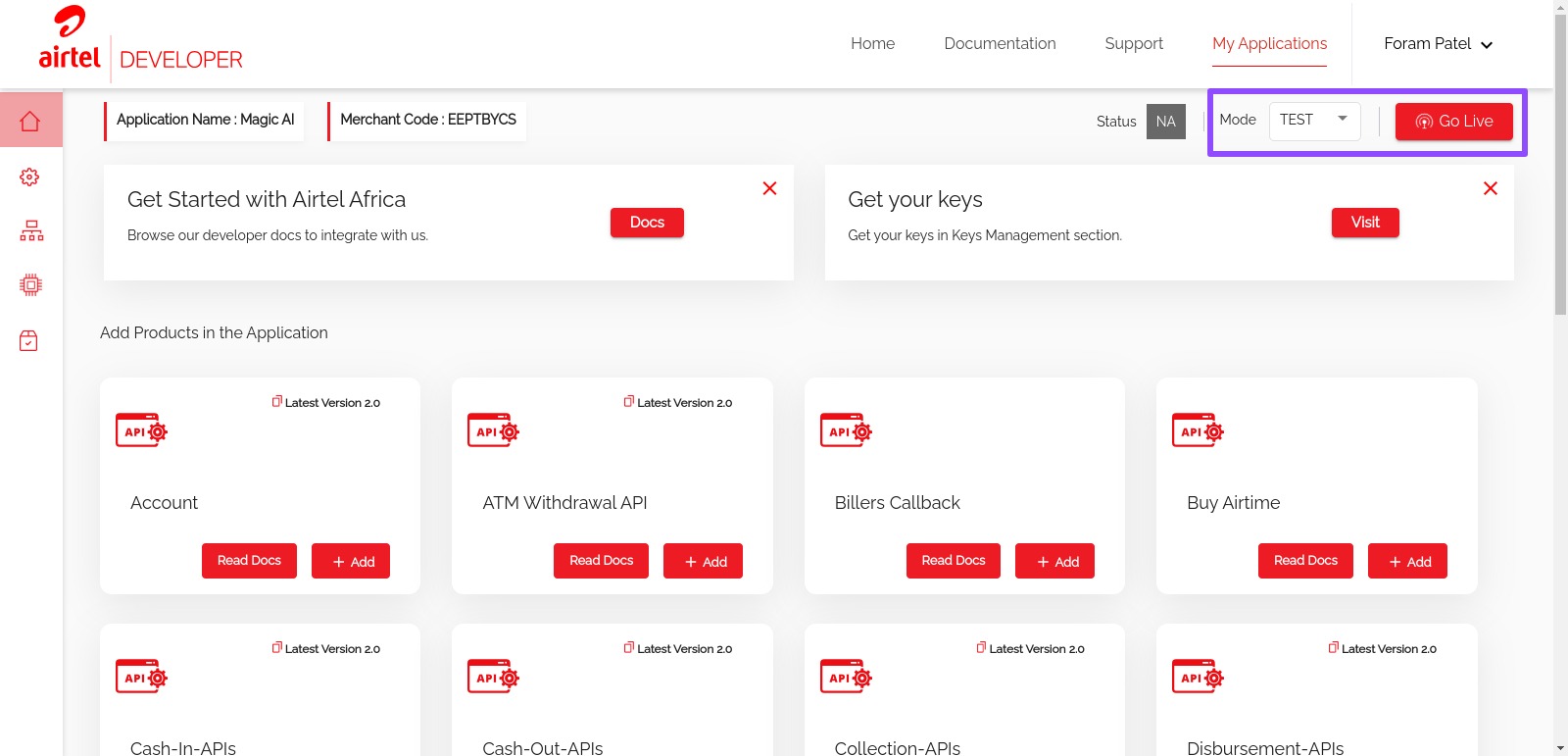Click the Get Started with Airtel Africa heading
The height and width of the screenshot is (756, 1568).
(x=267, y=199)
